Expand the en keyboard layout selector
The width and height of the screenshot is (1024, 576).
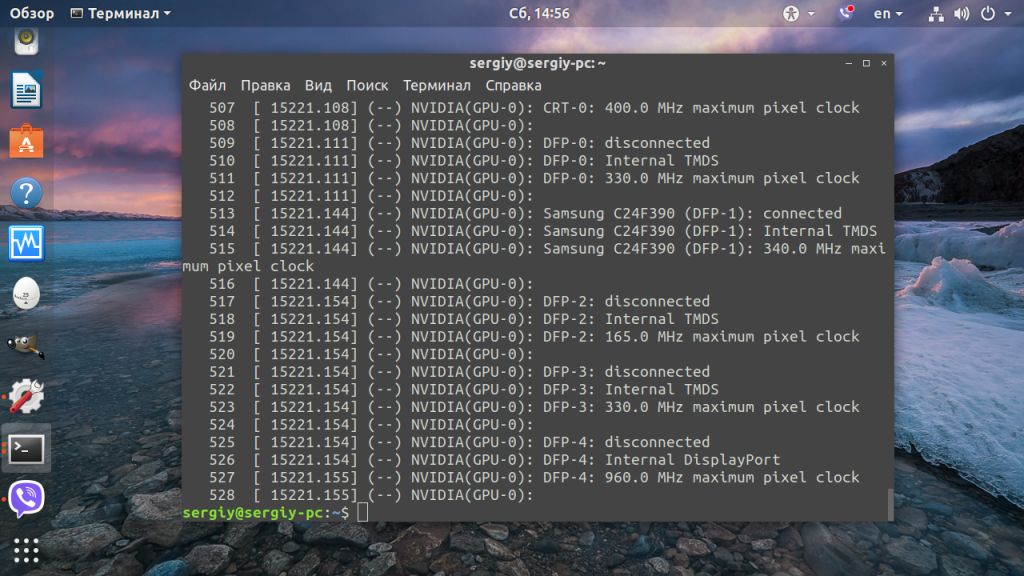887,14
